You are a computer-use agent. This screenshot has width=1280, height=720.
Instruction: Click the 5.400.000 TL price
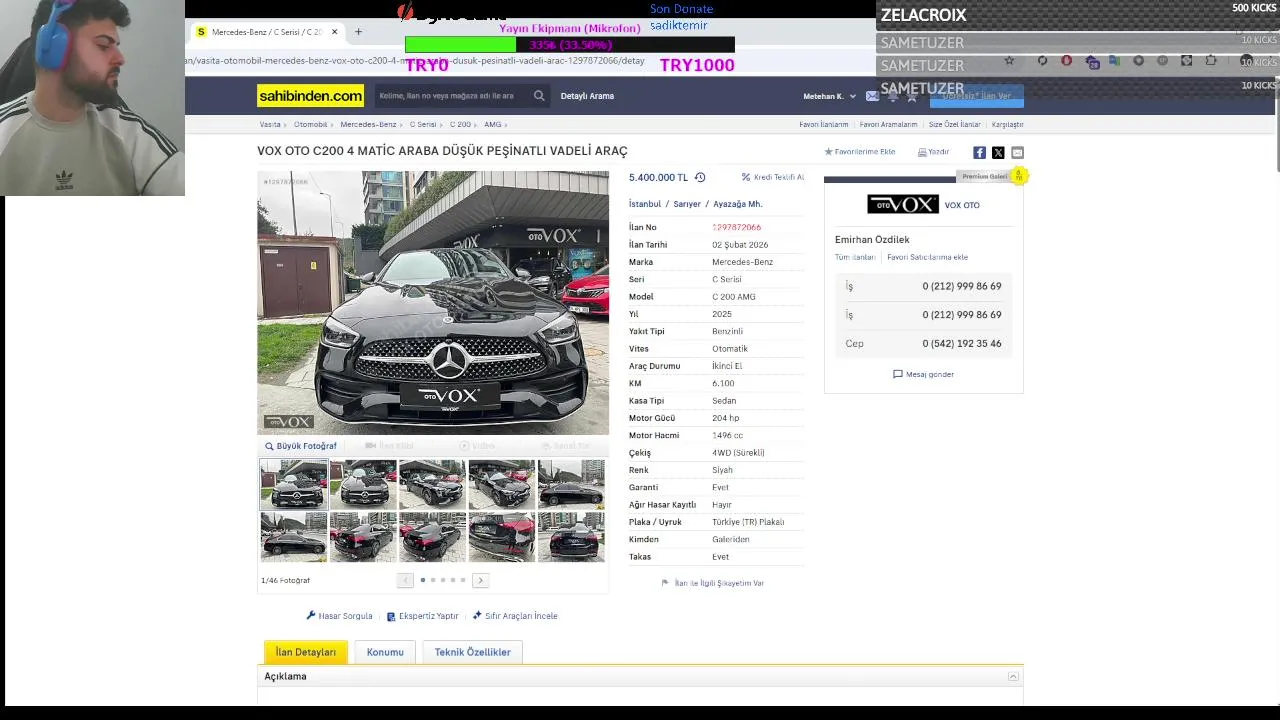(x=658, y=177)
